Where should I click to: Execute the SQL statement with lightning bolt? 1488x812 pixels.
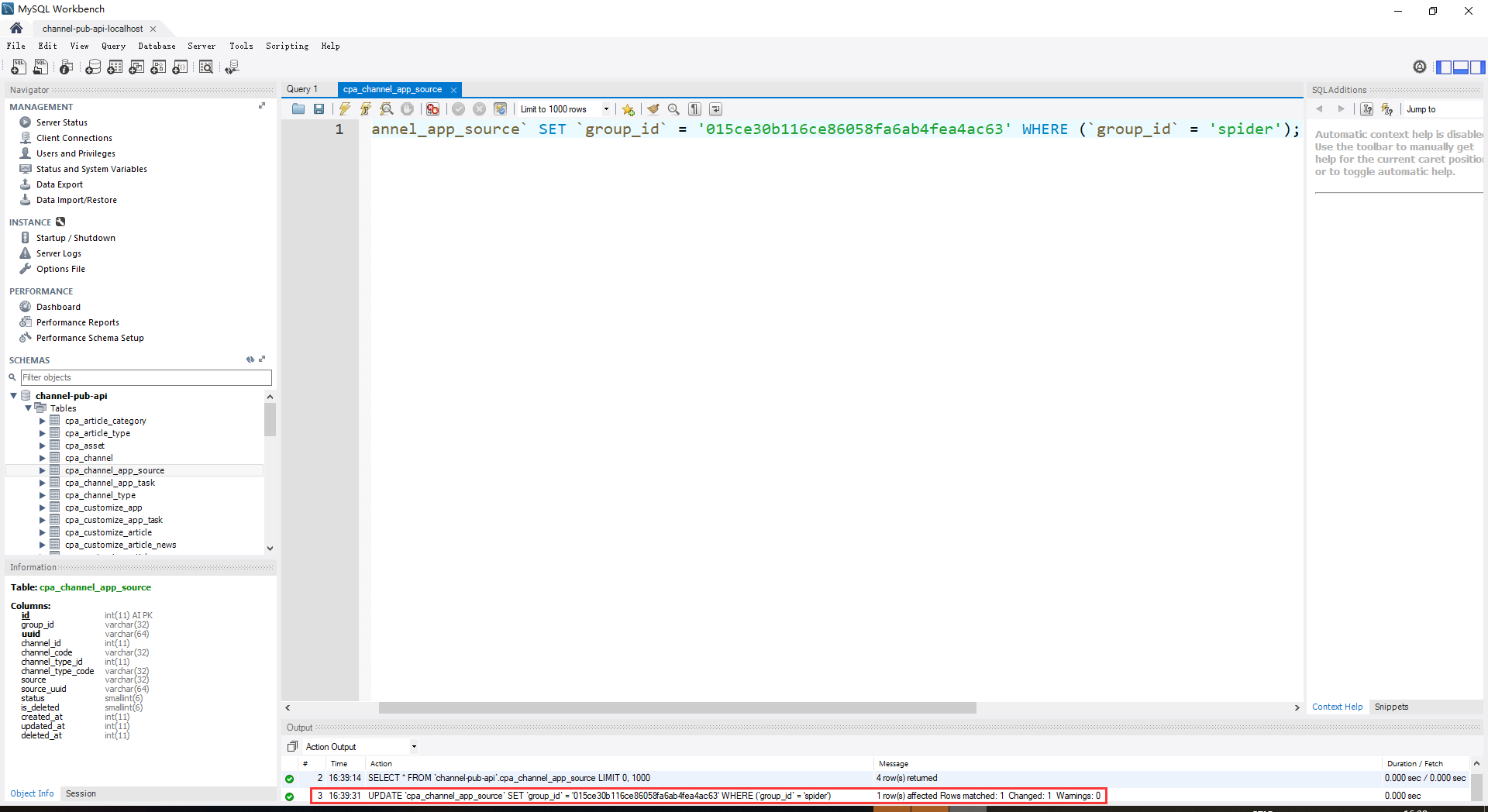pos(344,109)
